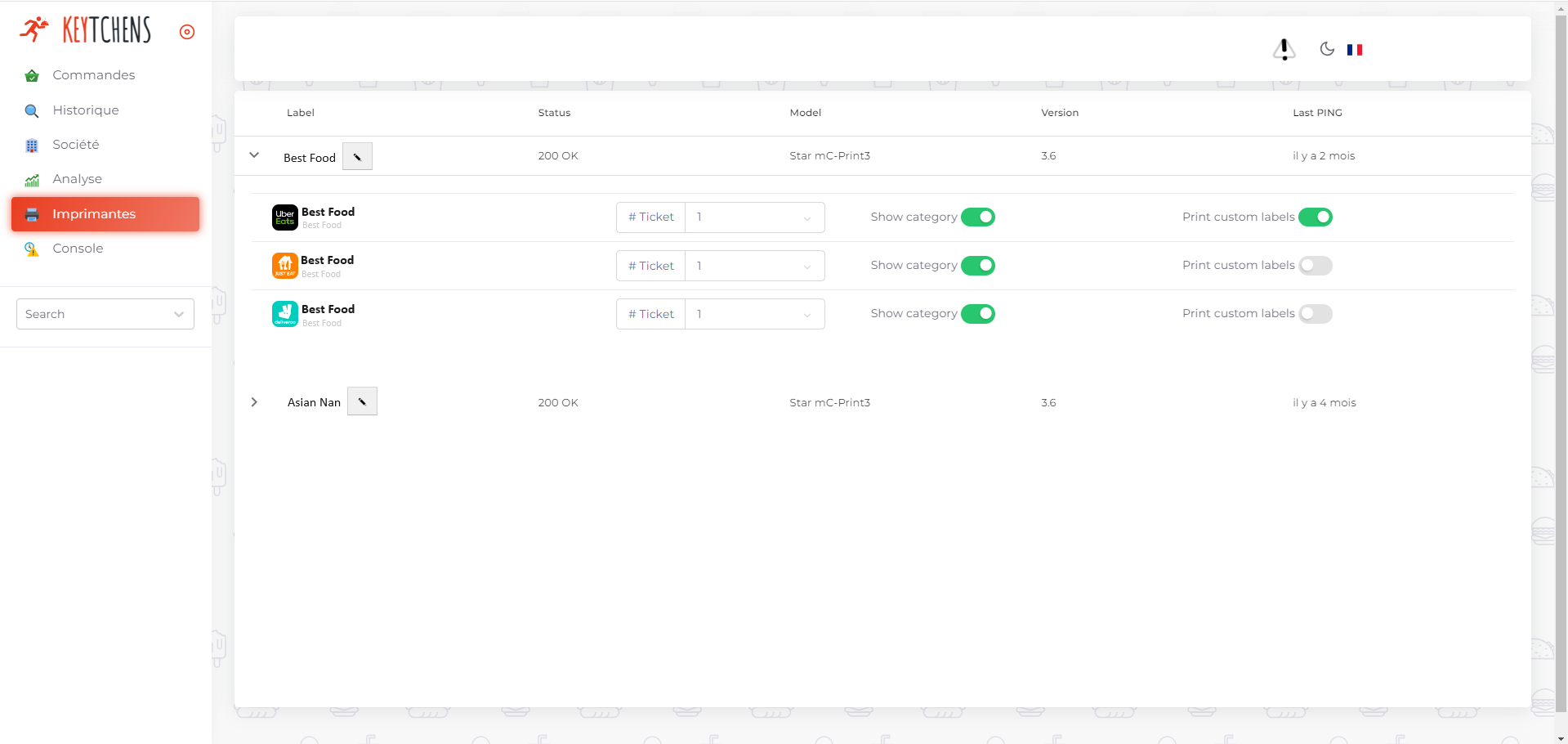Switch to dark mode with moon icon
This screenshot has height=744, width=1568.
[x=1327, y=49]
